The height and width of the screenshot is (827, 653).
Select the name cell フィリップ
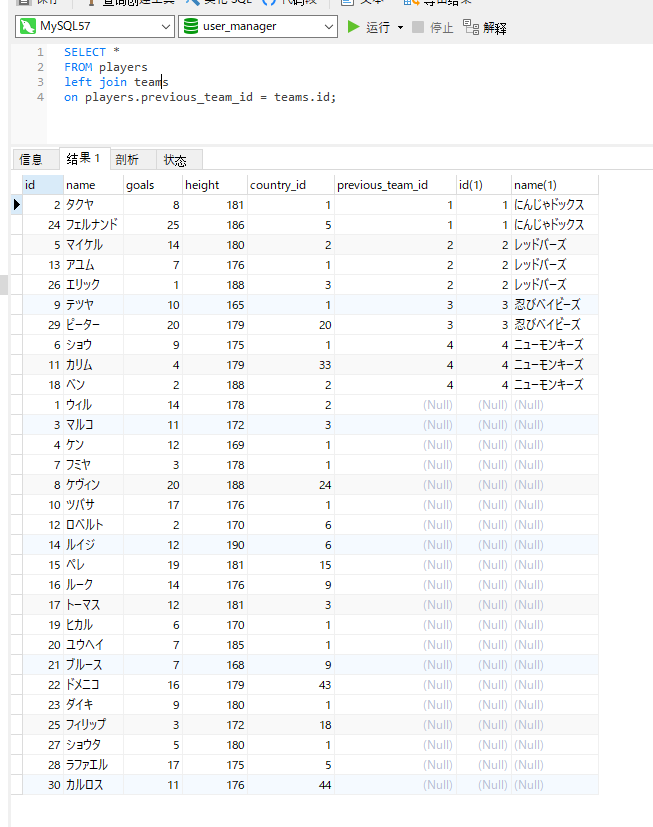point(93,725)
